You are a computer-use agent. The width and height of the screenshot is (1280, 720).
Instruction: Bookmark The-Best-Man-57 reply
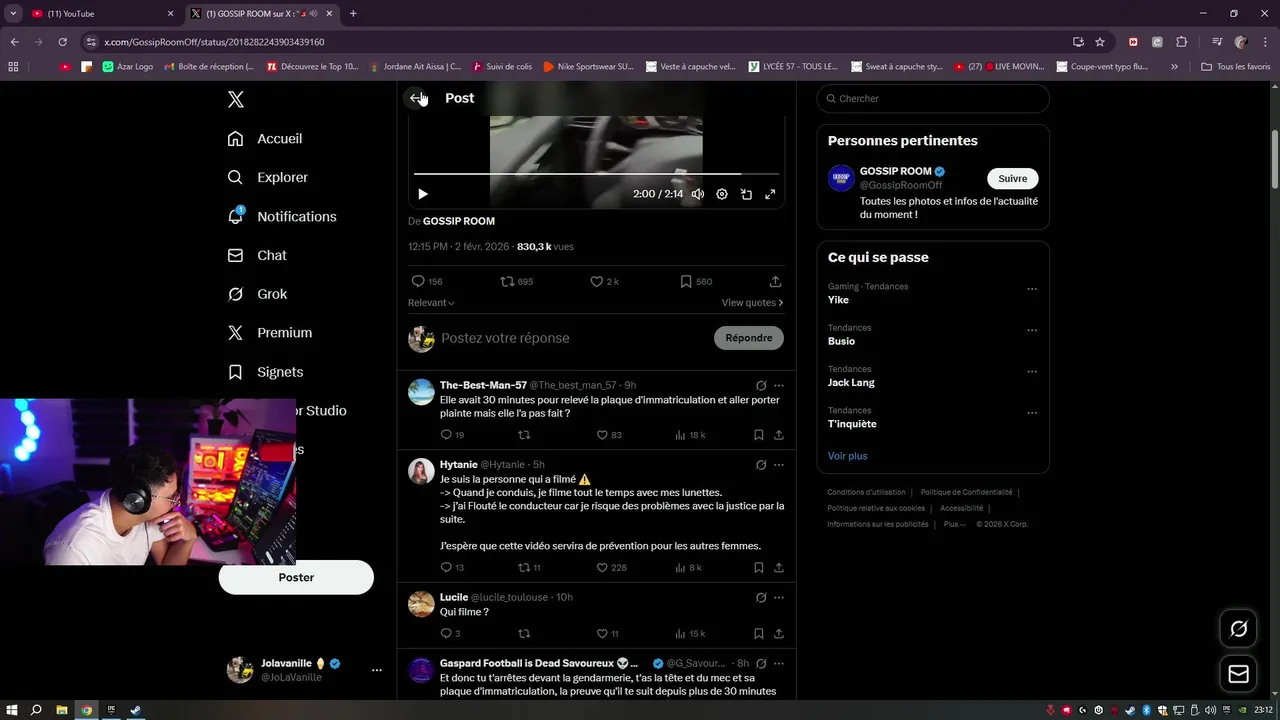tap(759, 435)
